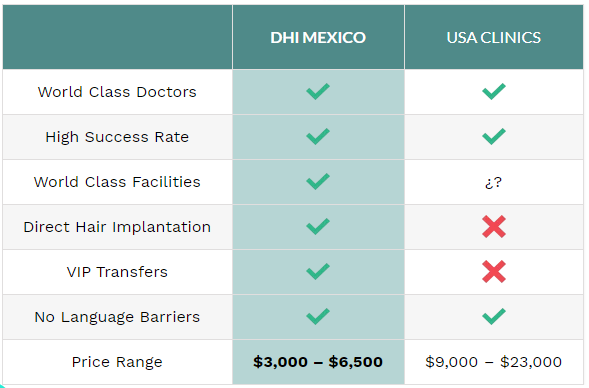Click DHI Mexico checkmark for No Language Barriers

318,317
